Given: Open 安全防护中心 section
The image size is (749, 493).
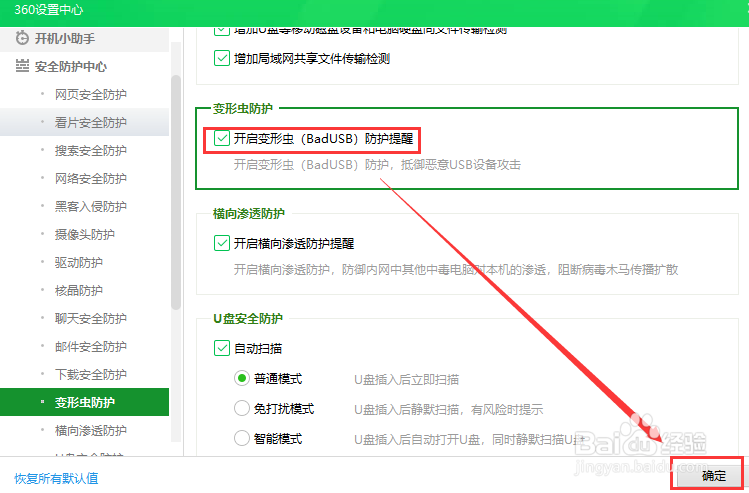Looking at the screenshot, I should pyautogui.click(x=85, y=66).
